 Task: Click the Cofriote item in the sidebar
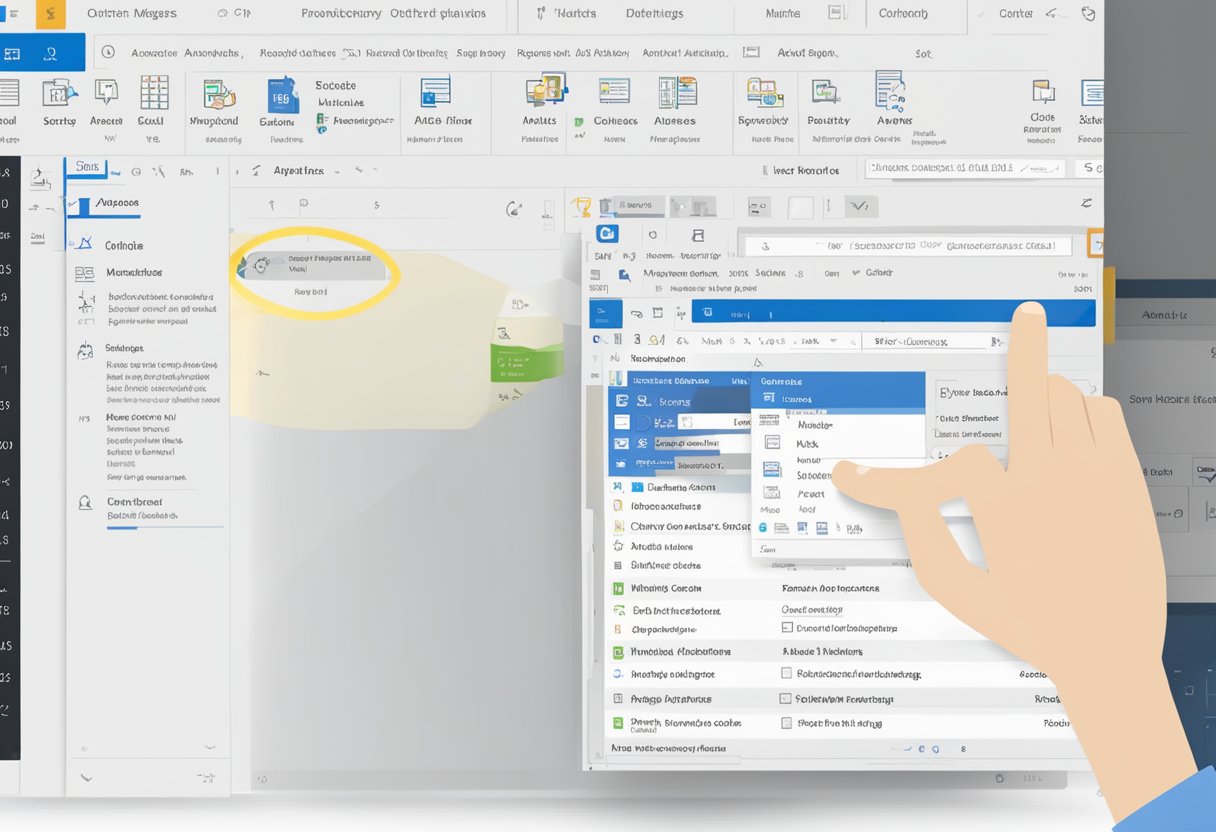point(123,245)
